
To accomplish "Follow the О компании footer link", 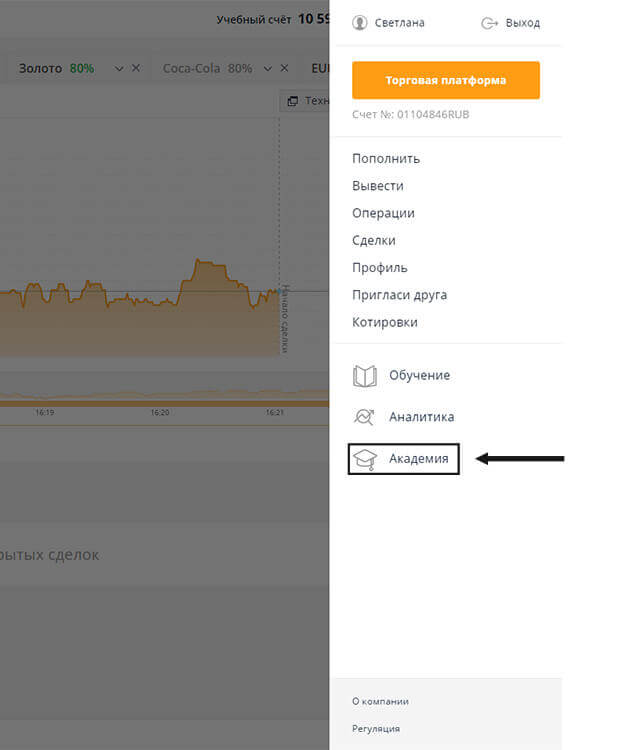I will (380, 701).
